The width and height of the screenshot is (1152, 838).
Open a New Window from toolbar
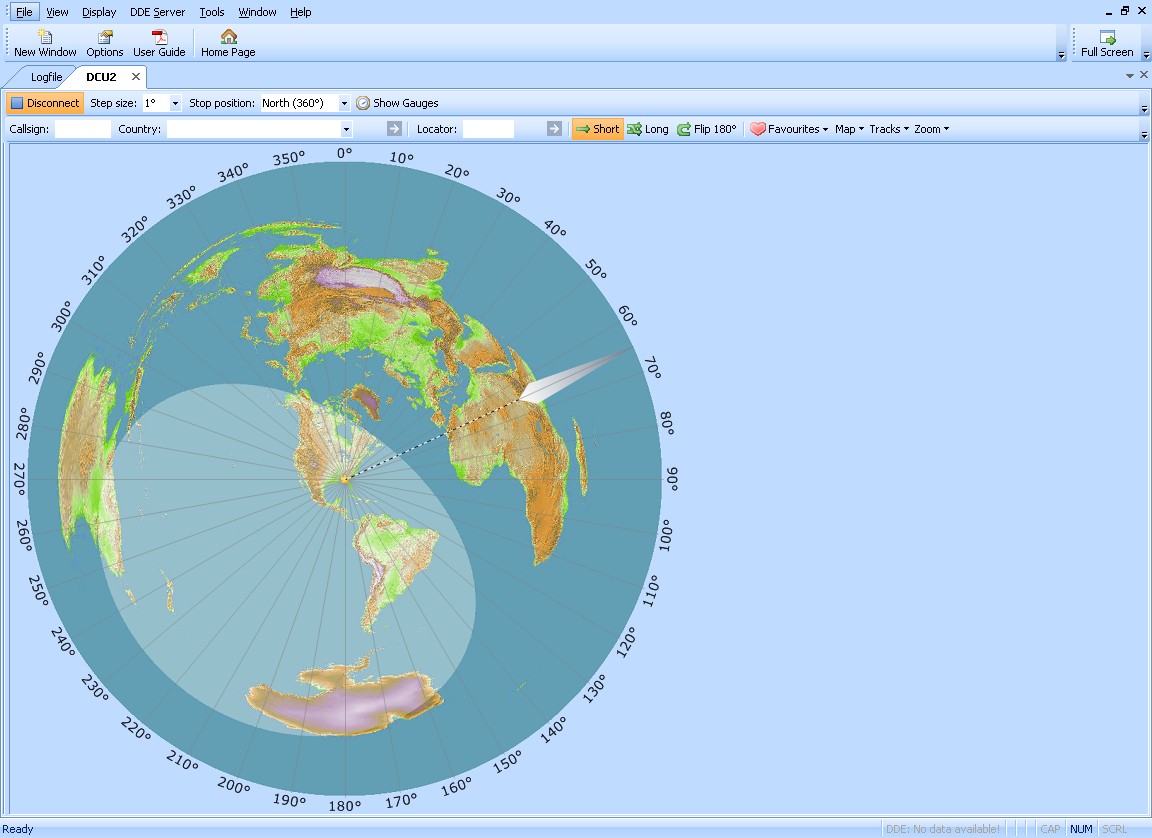point(45,43)
